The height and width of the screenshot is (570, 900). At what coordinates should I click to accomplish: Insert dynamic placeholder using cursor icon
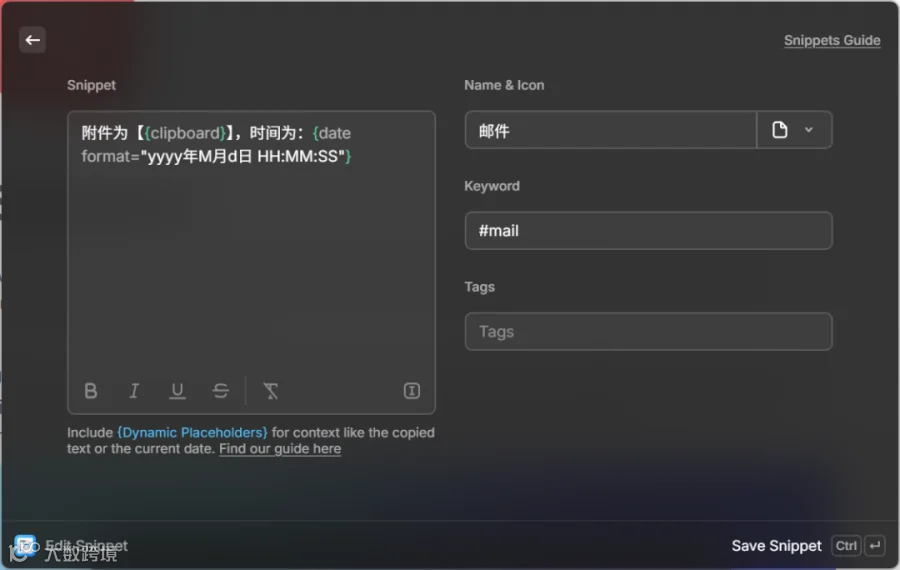(412, 391)
